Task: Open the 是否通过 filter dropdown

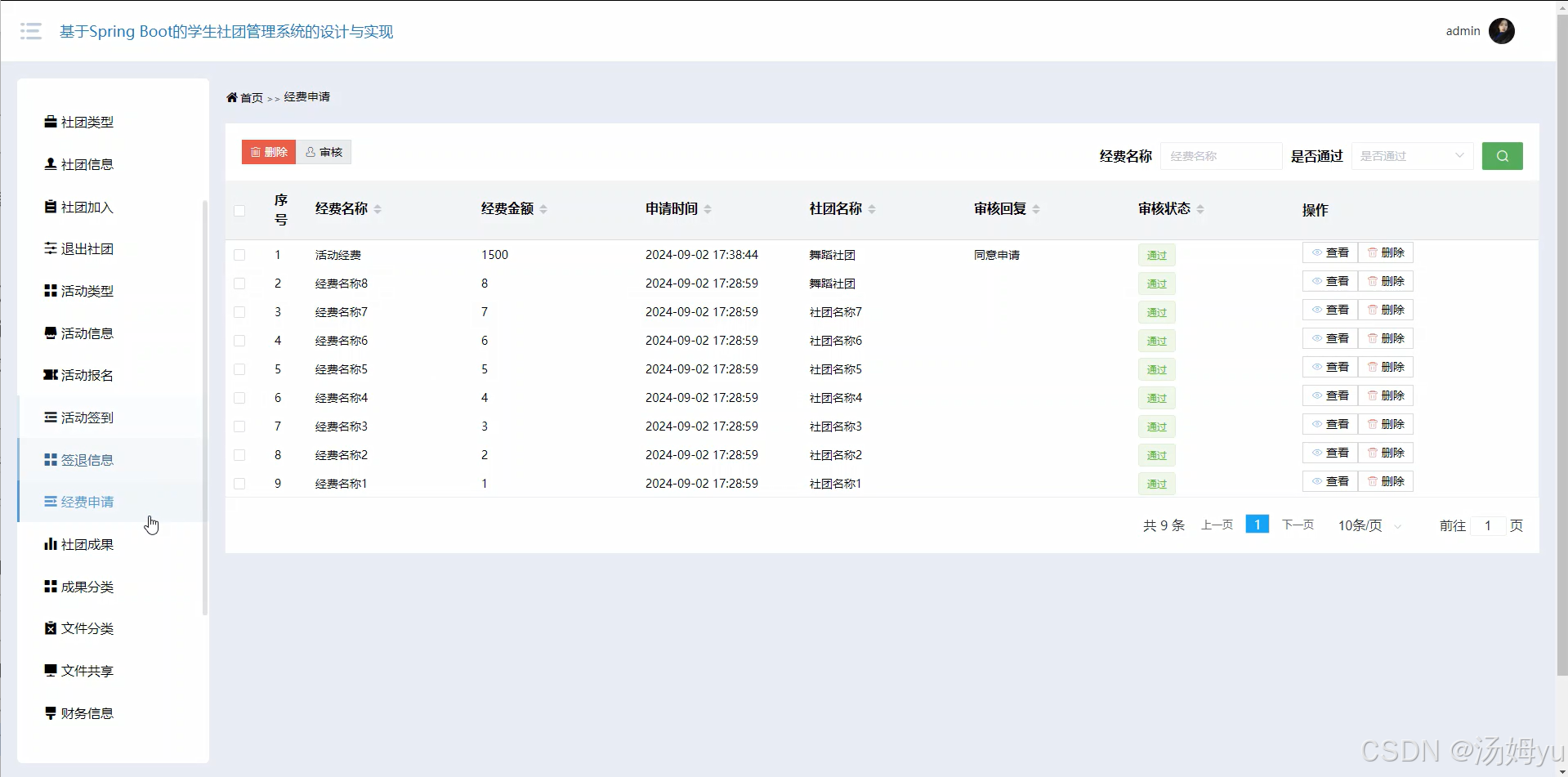Action: pos(1412,156)
